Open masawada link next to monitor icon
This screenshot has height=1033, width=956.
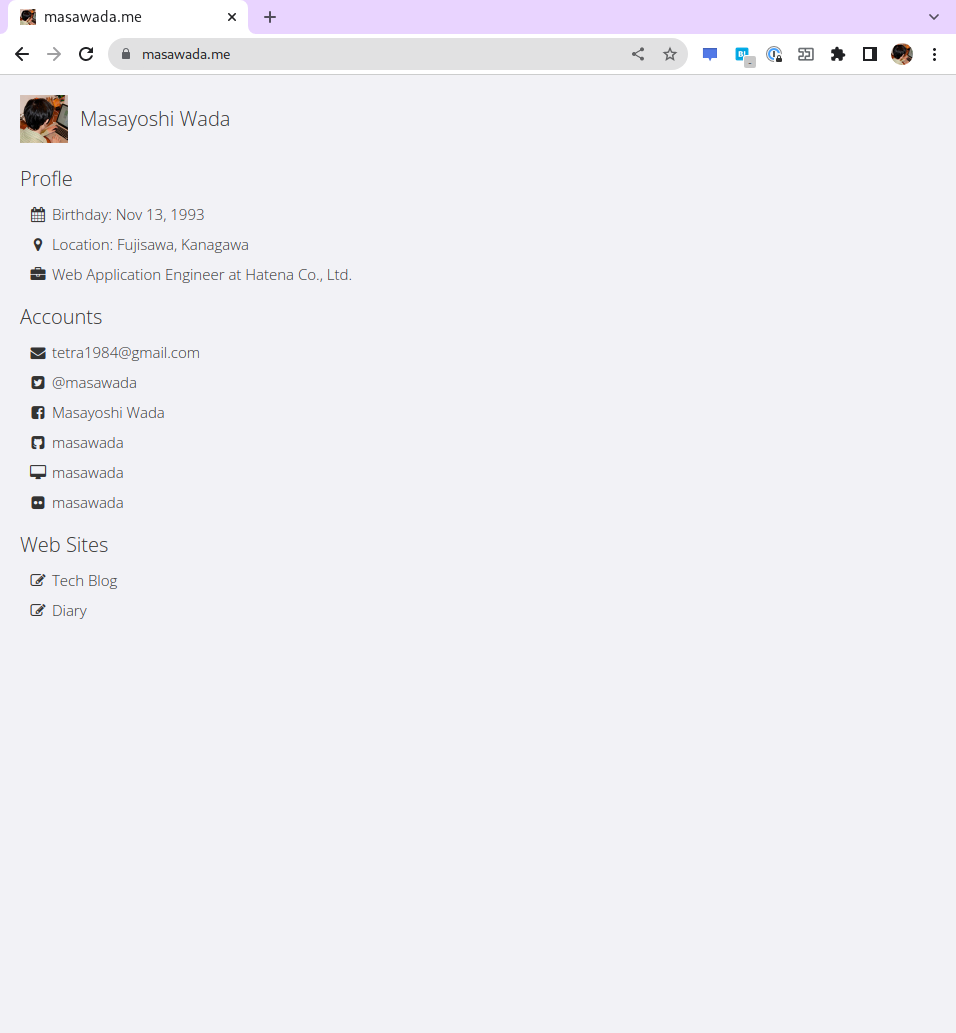(88, 473)
